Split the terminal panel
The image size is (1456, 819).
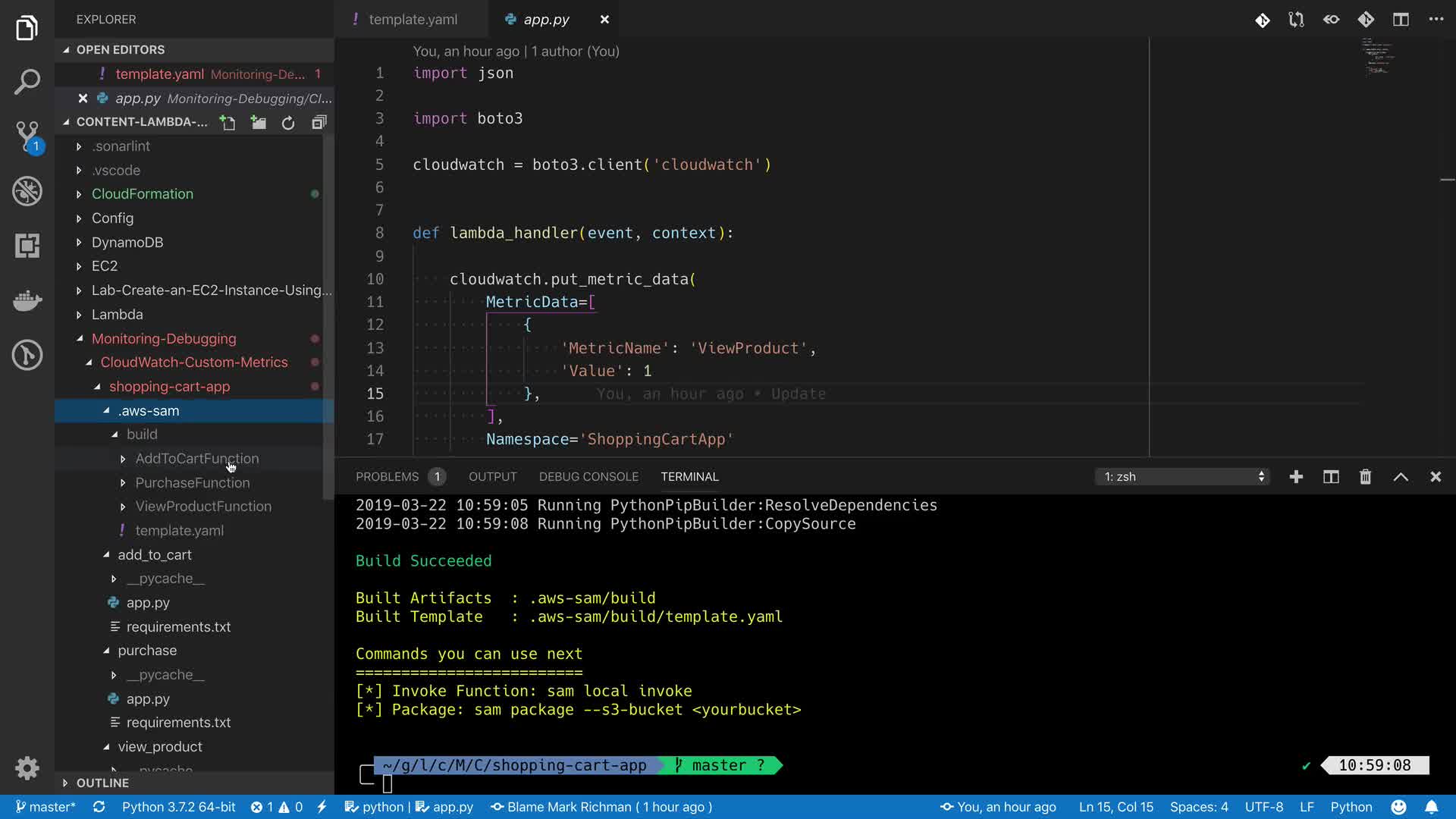point(1331,477)
